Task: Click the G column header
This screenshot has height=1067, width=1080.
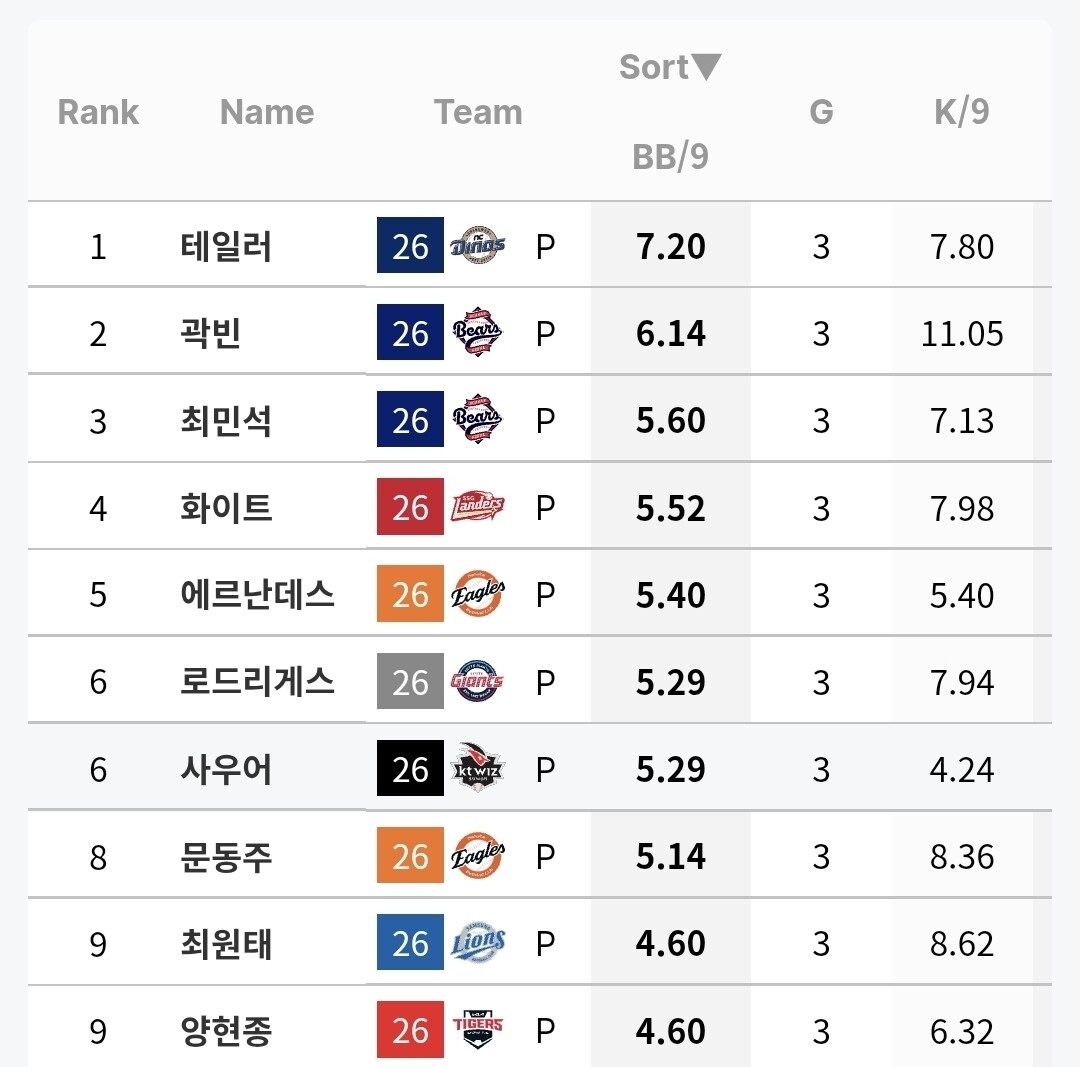Action: [821, 112]
